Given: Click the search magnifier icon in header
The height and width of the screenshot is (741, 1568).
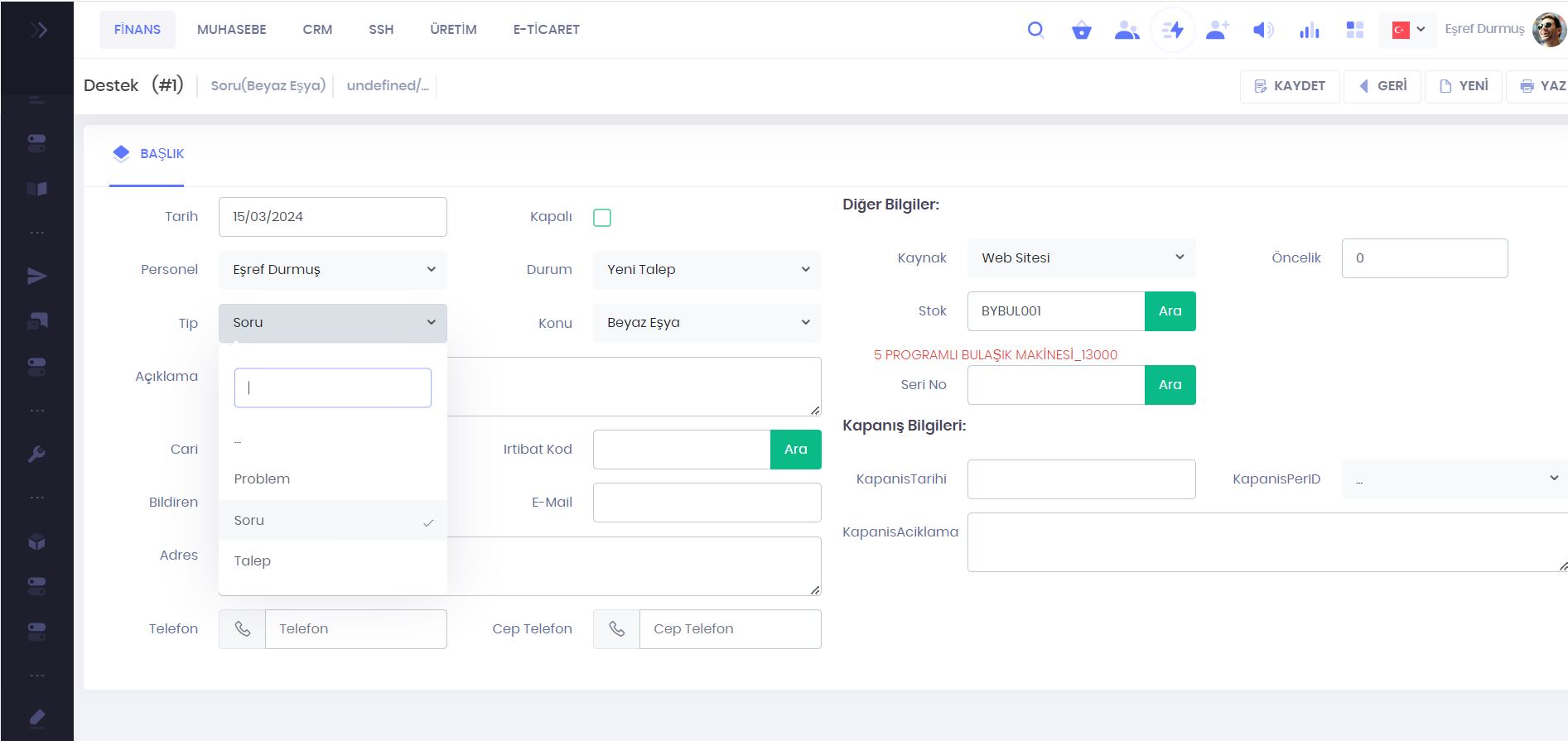Looking at the screenshot, I should tap(1035, 31).
